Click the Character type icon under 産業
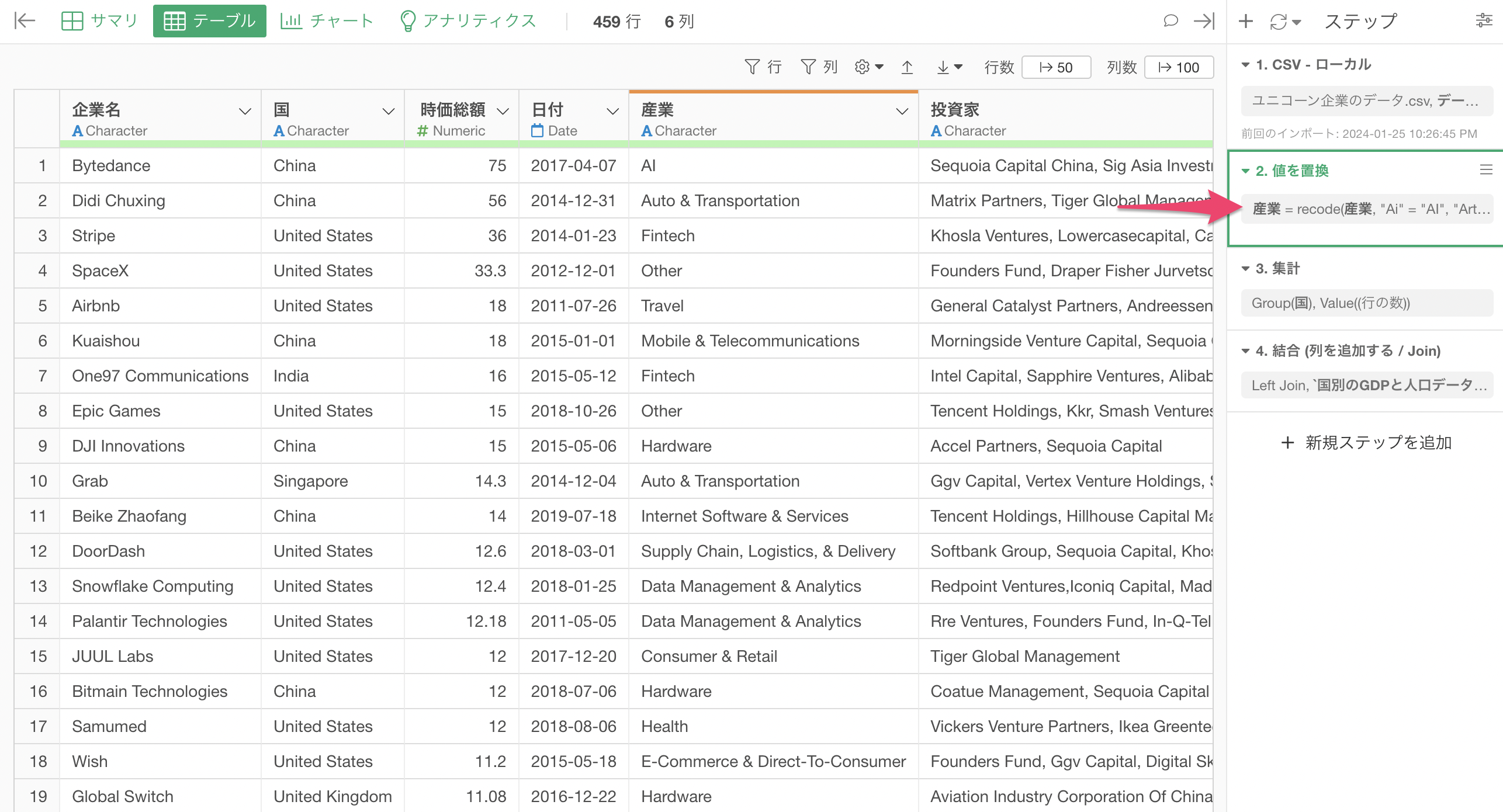Viewport: 1503px width, 812px height. (x=646, y=131)
